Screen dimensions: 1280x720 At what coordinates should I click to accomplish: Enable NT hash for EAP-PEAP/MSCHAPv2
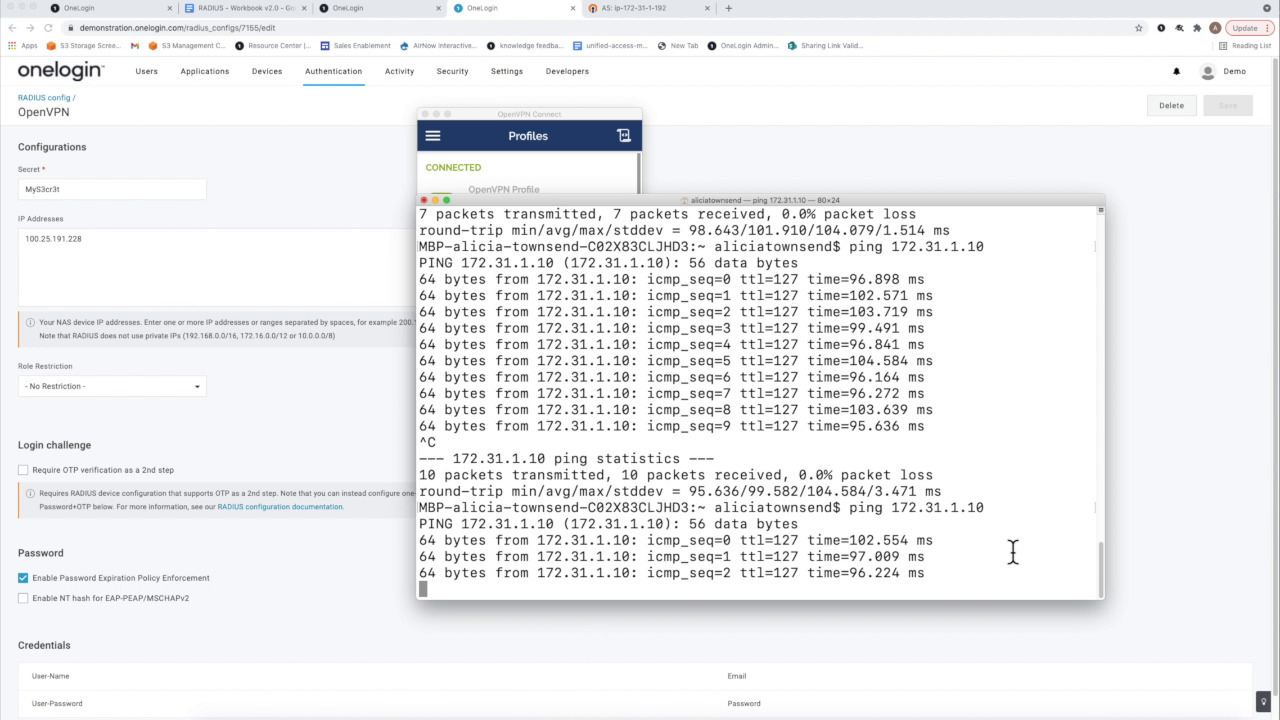click(x=22, y=598)
